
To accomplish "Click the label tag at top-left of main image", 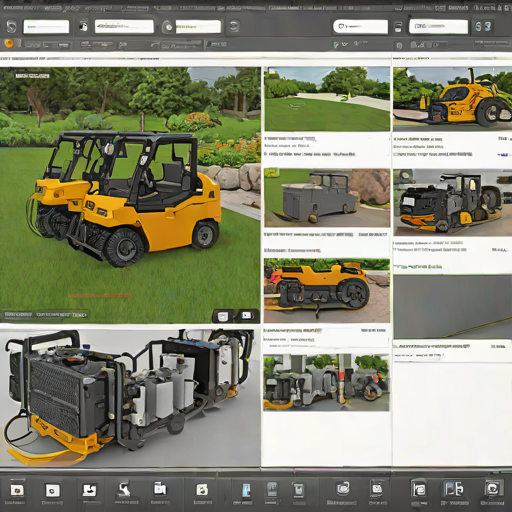I will [x=32, y=76].
